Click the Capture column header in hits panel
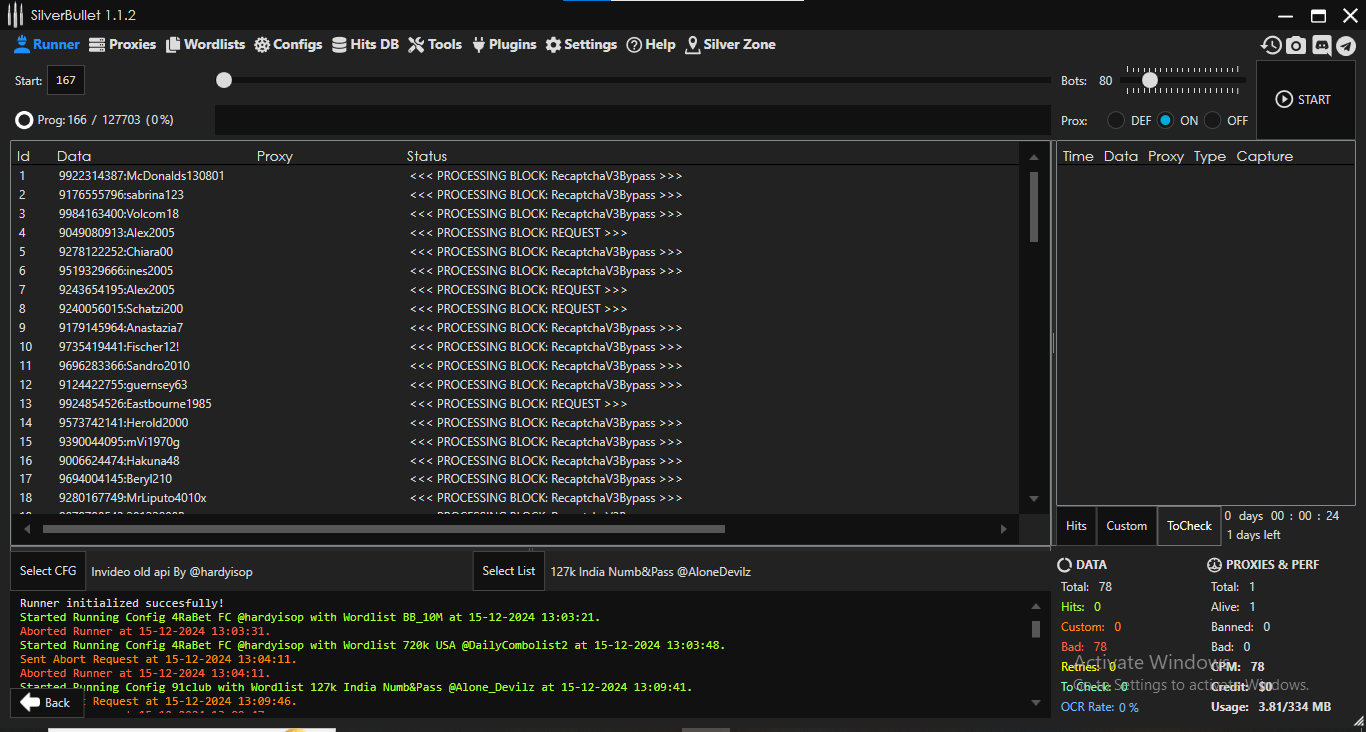 point(1265,156)
